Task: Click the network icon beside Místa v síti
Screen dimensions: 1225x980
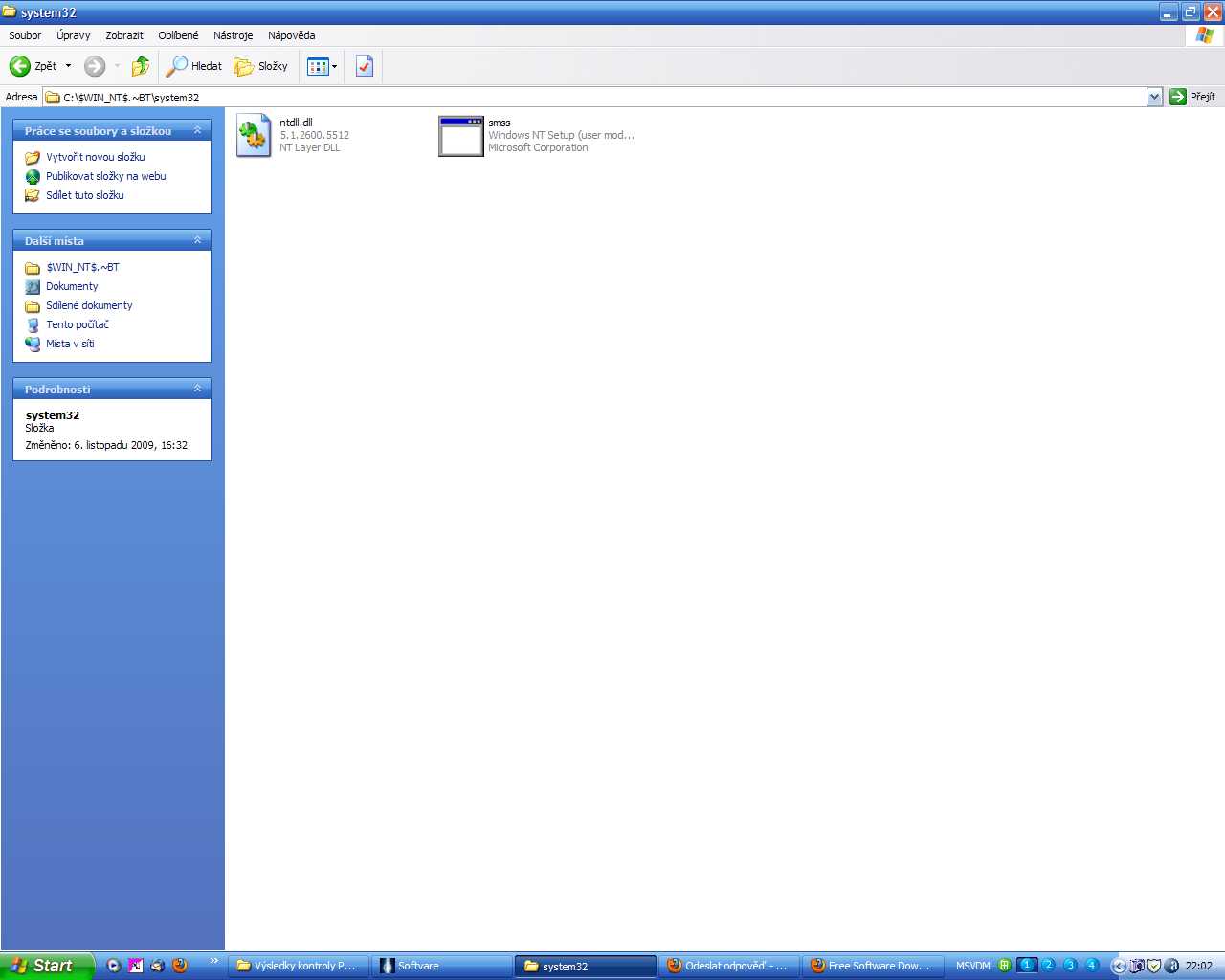Action: [x=33, y=344]
